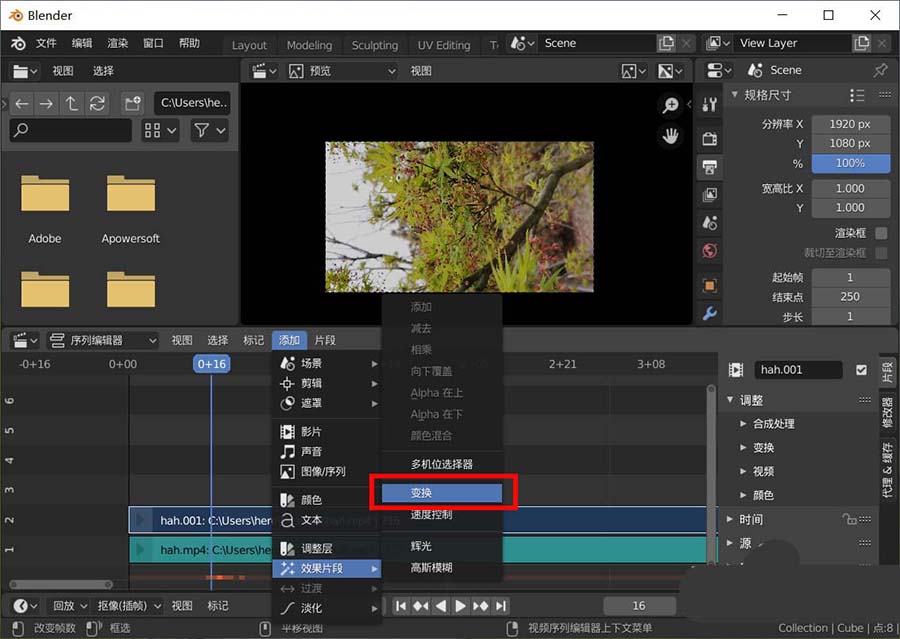Click the current frame field showing 16
Viewport: 900px width, 639px height.
(640, 605)
